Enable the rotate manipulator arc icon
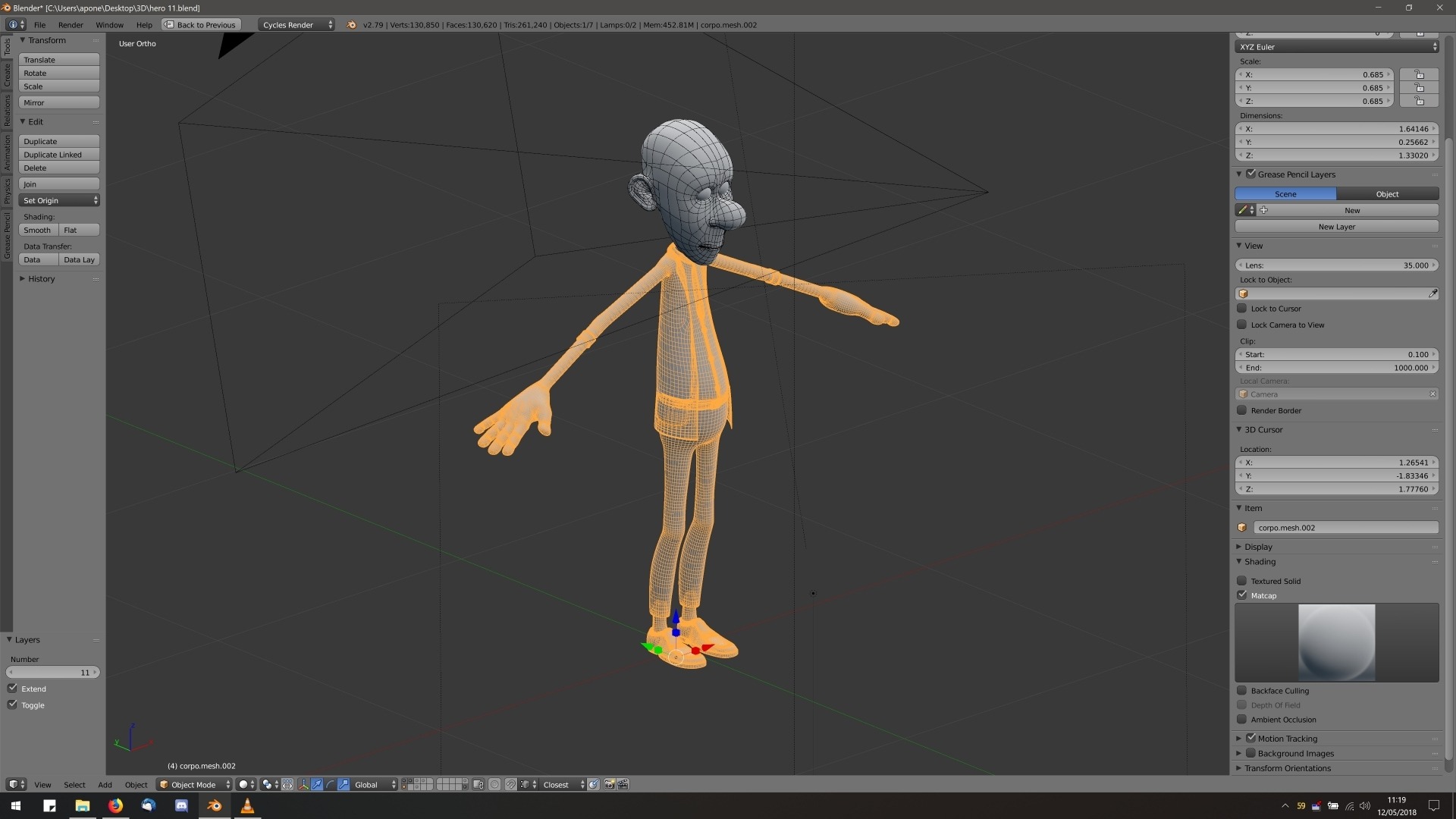1456x819 pixels. [331, 785]
